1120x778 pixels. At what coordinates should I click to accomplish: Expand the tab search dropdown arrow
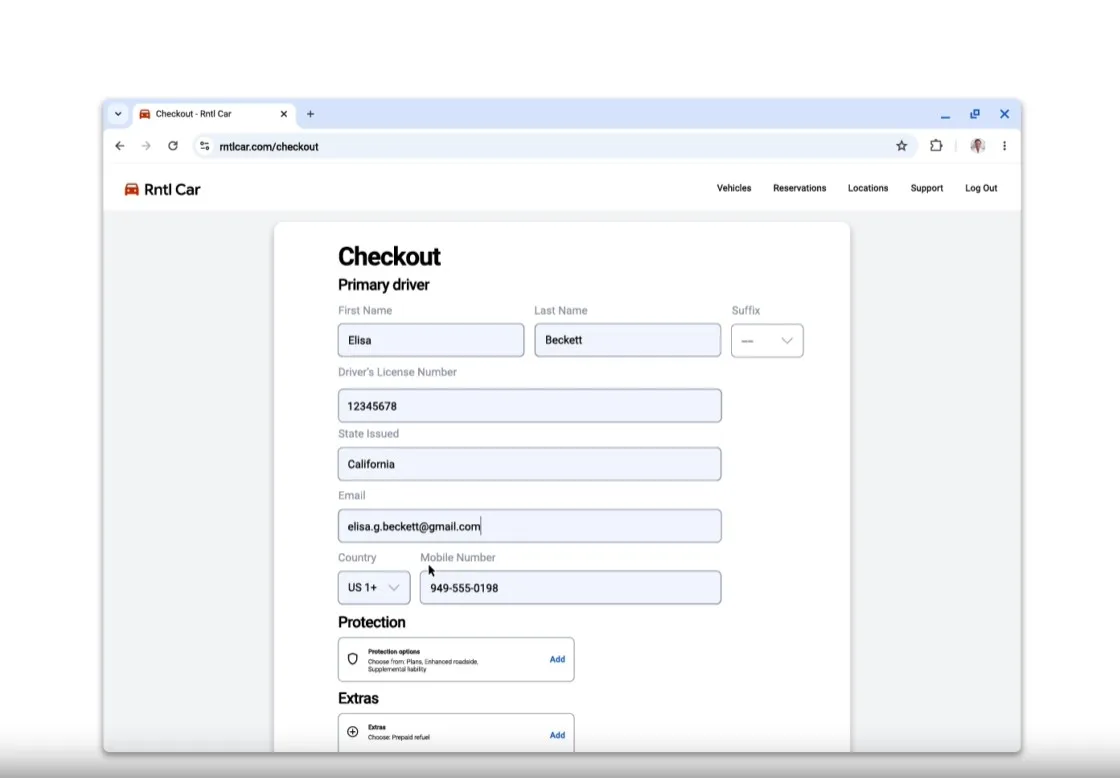[x=118, y=114]
